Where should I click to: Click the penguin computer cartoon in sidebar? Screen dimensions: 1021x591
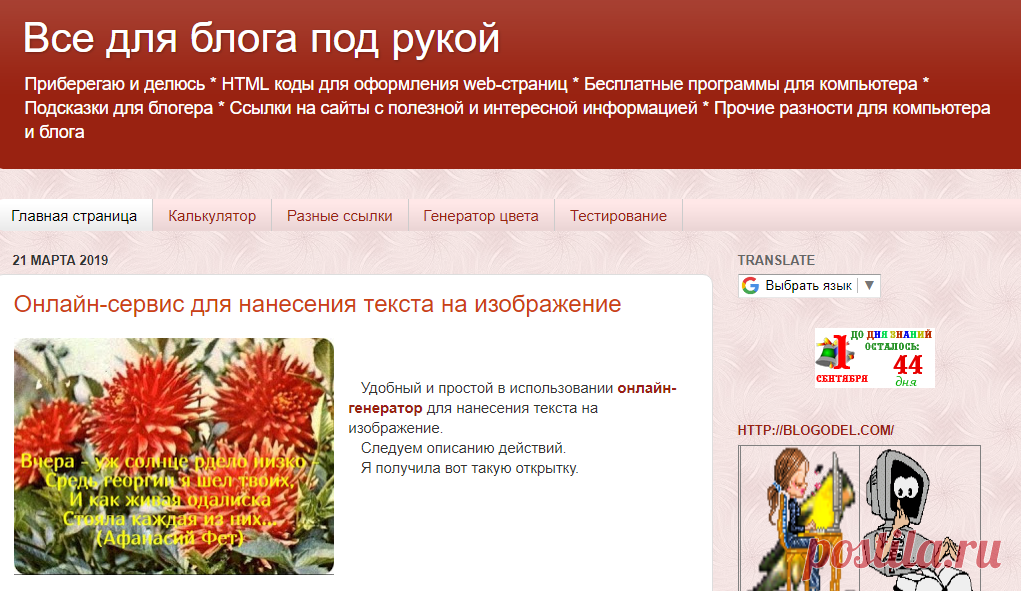tap(903, 510)
